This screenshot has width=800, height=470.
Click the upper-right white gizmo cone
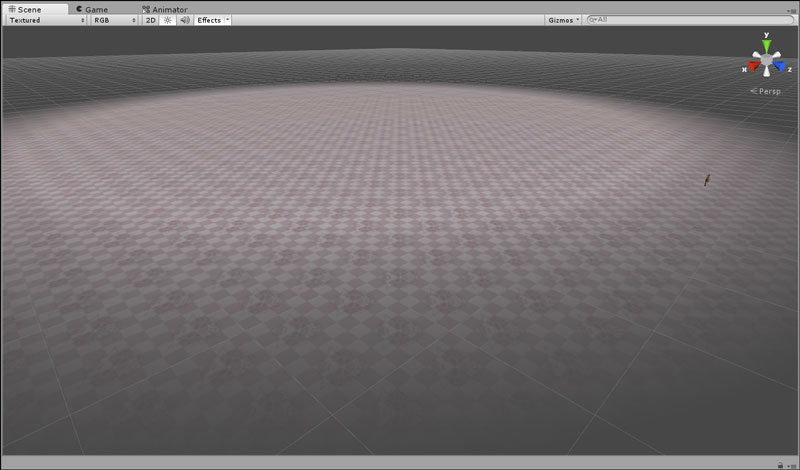776,55
